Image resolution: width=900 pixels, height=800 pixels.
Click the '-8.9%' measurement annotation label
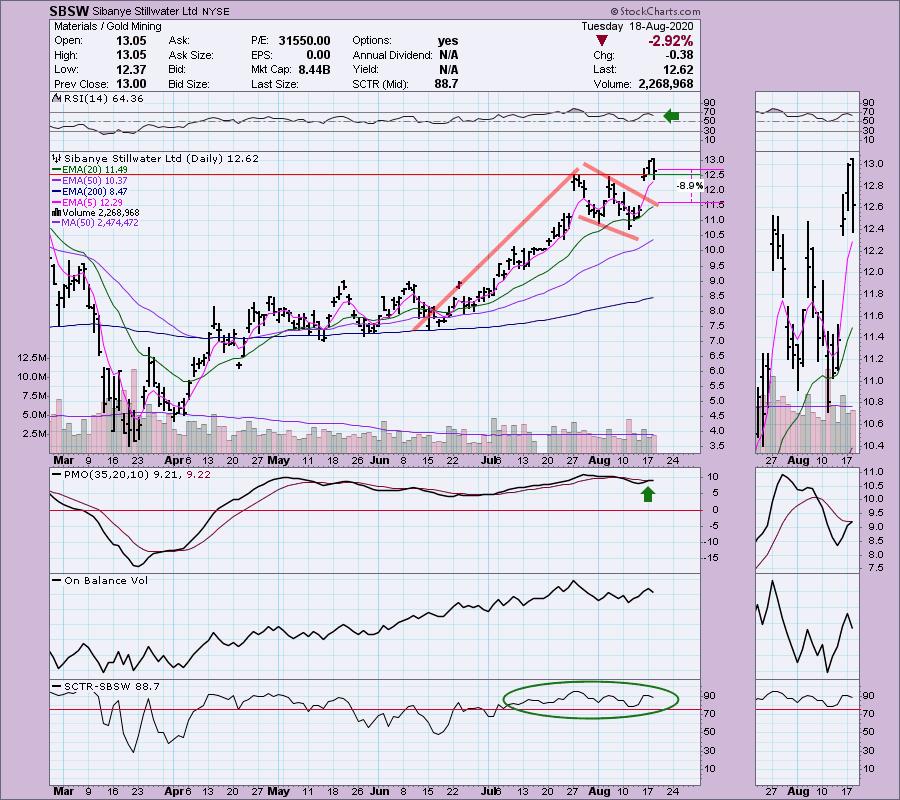(689, 185)
